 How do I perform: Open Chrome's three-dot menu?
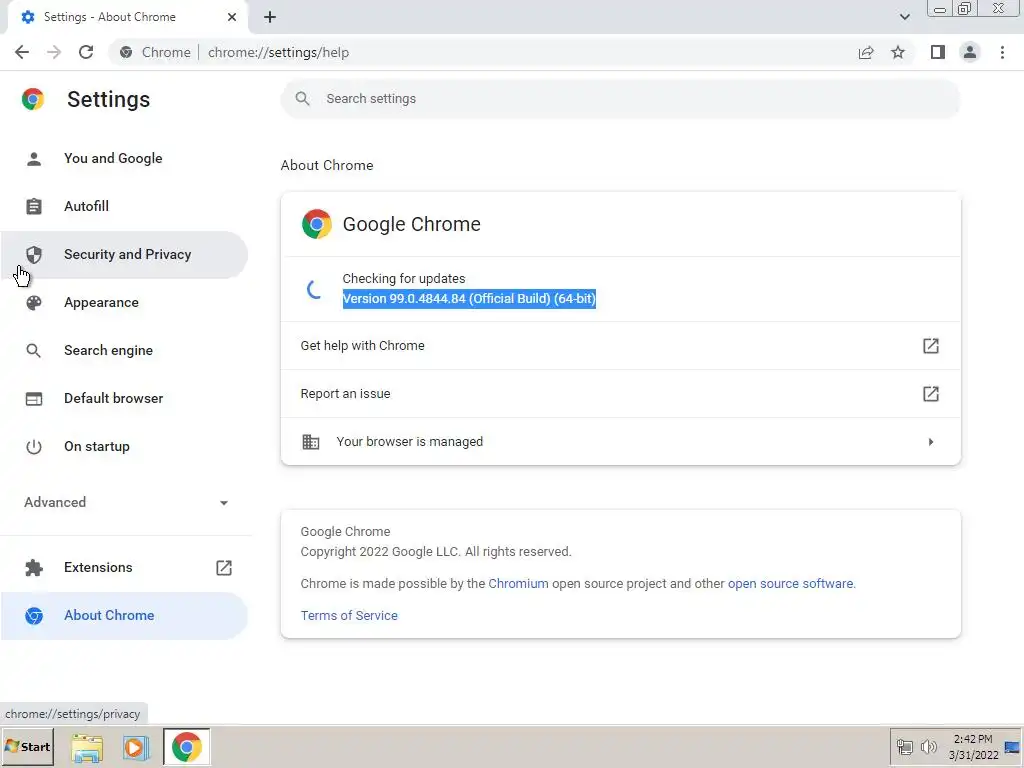click(x=1002, y=52)
